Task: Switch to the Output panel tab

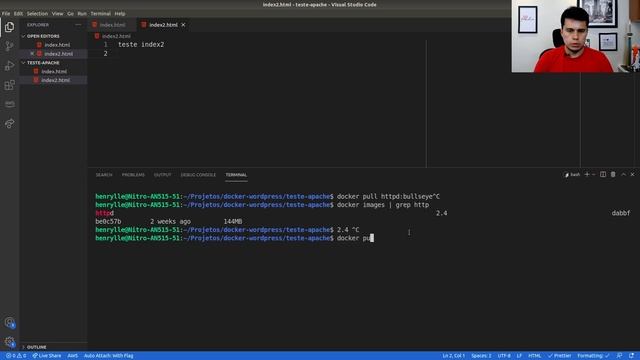Action: pos(162,175)
